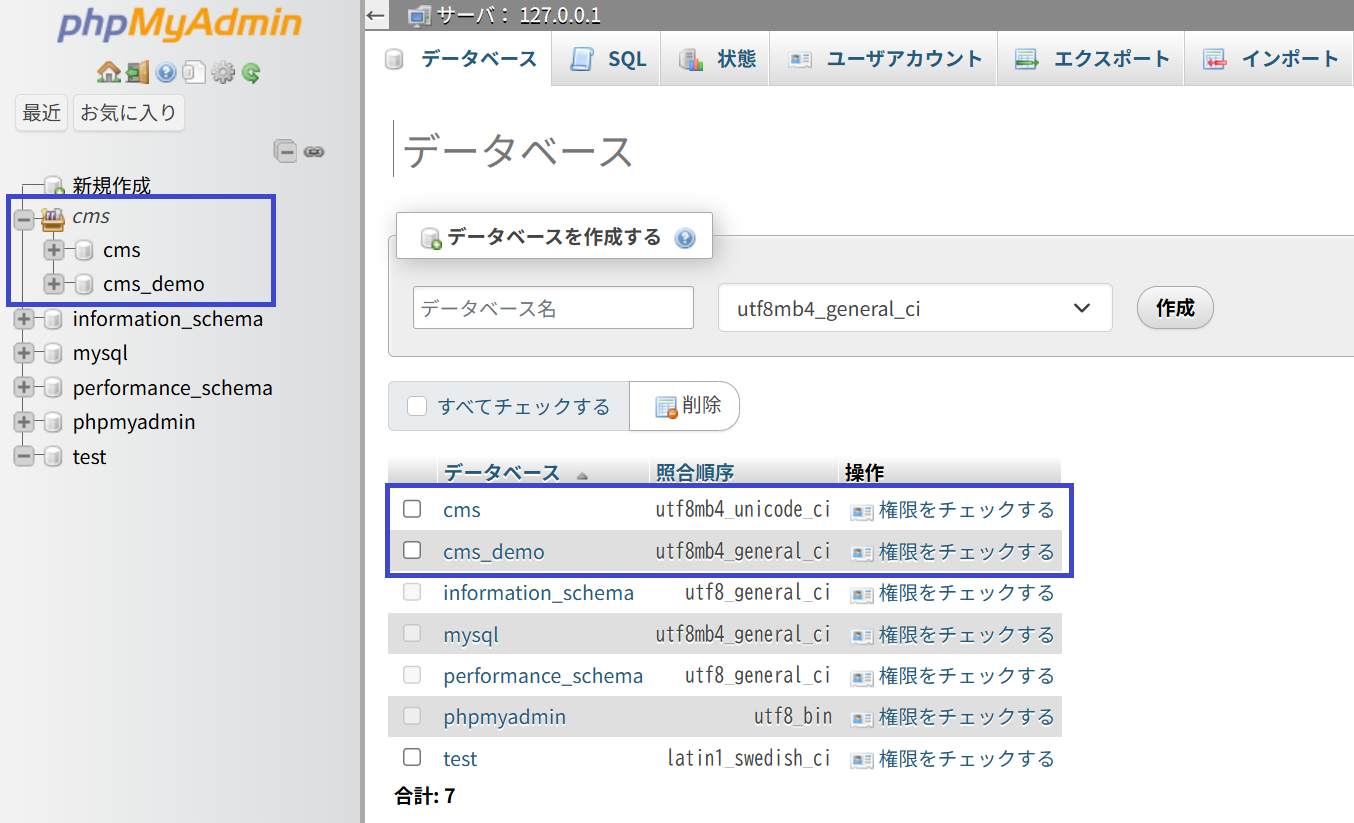The width and height of the screenshot is (1354, 823).
Task: Click the collapse all tree icon
Action: point(286,152)
